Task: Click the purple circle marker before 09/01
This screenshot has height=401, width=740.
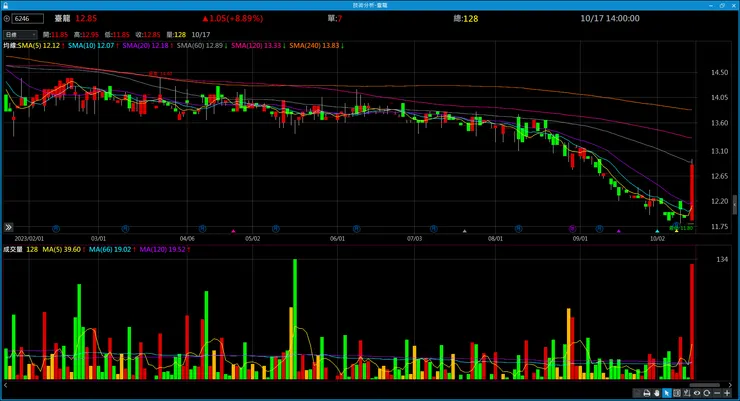Action: 572,229
